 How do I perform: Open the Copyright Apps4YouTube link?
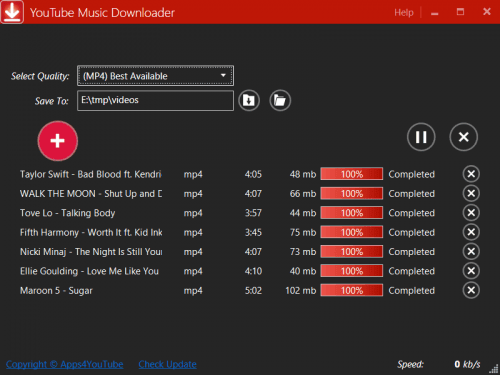click(65, 364)
